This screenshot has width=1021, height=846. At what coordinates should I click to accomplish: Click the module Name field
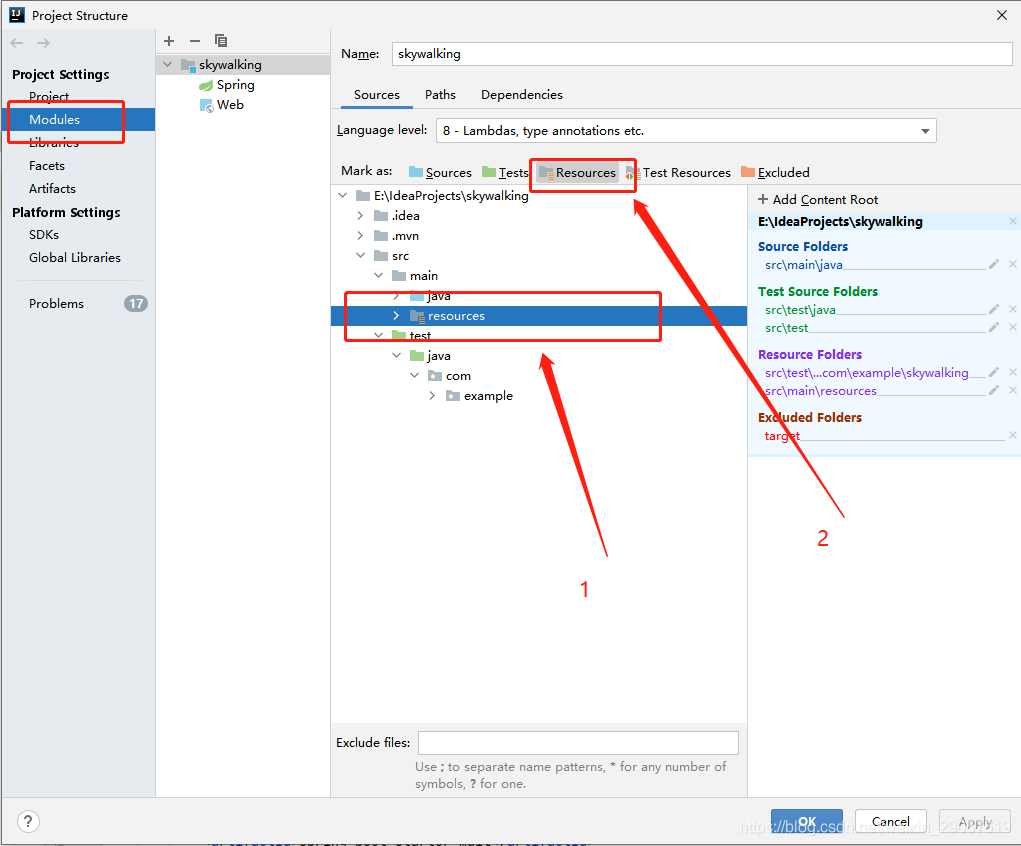tap(702, 54)
